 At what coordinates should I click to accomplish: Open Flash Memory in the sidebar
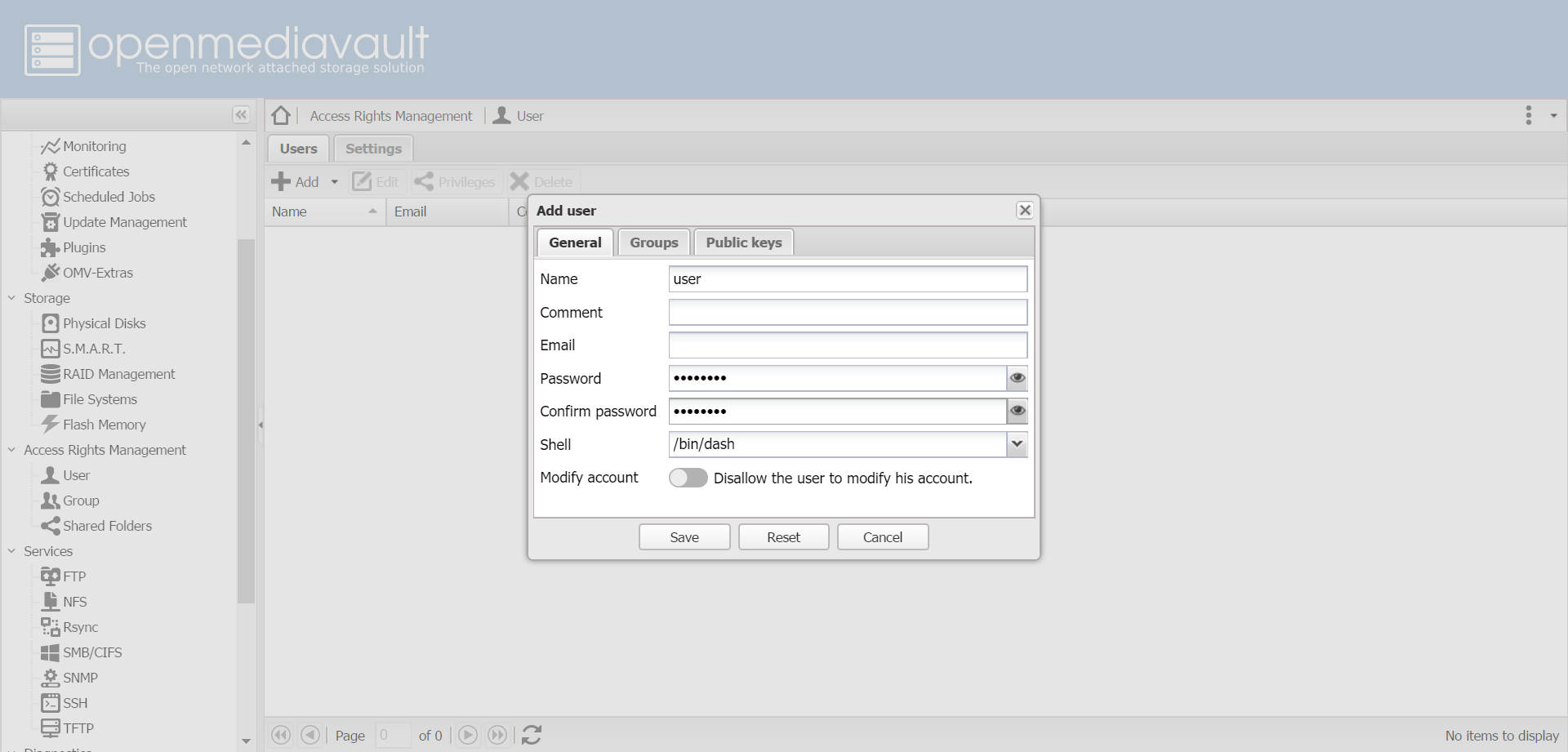(x=94, y=425)
